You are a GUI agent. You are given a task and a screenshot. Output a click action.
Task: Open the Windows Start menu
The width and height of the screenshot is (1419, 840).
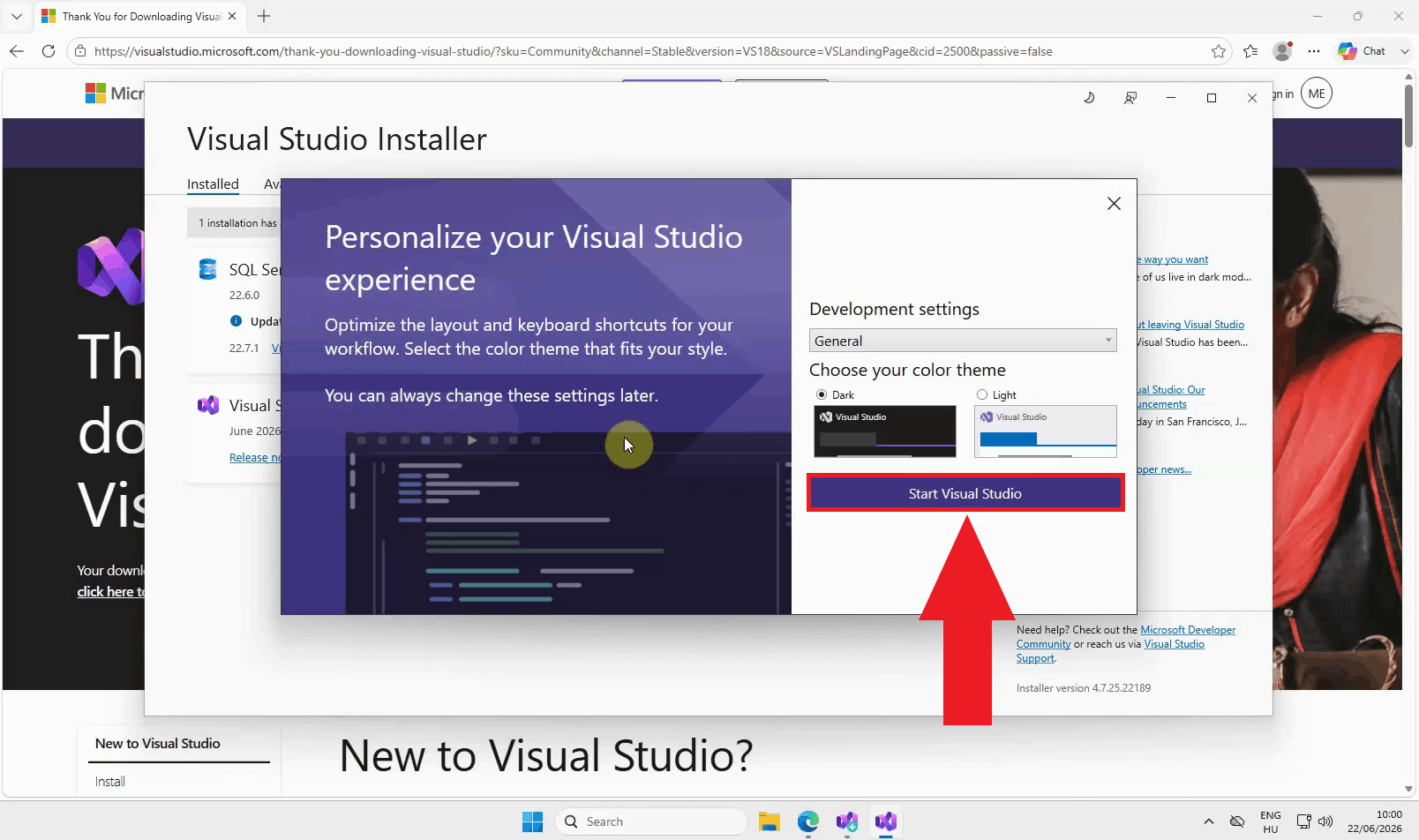(x=533, y=821)
